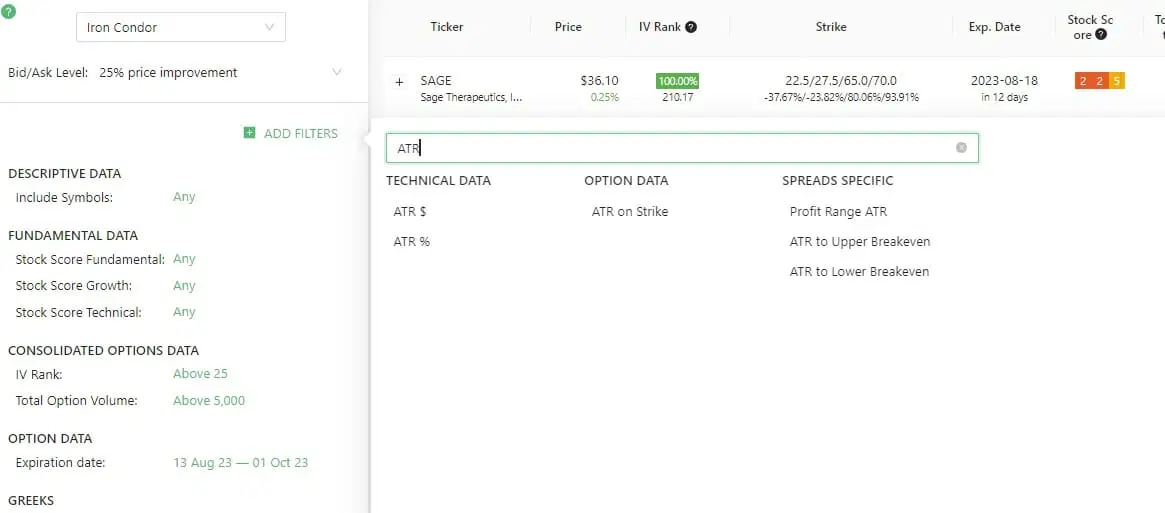Clear the ATR search field with the X icon

click(961, 148)
